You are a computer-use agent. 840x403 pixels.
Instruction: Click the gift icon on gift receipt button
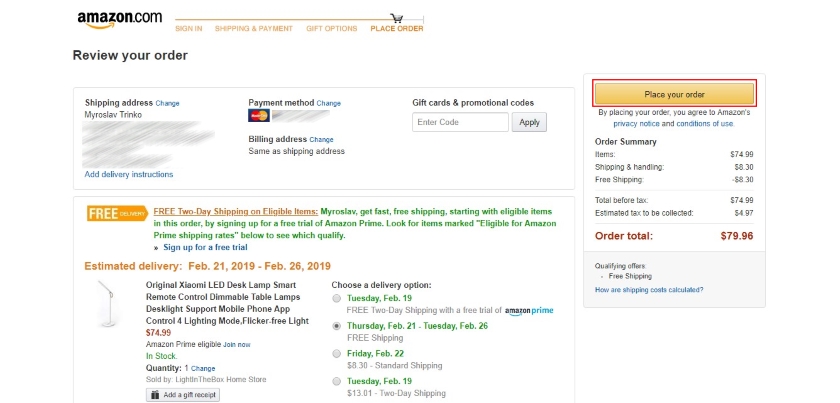(x=155, y=395)
